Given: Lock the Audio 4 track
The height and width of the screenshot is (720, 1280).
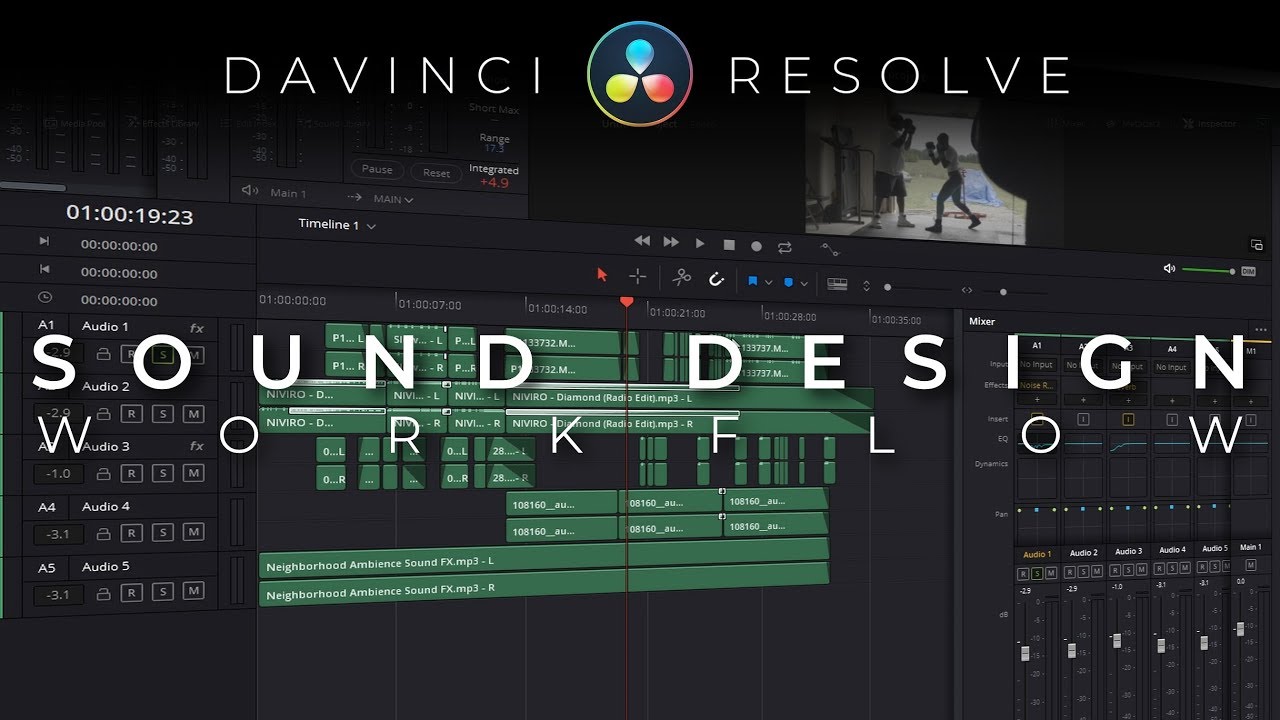Looking at the screenshot, I should point(103,533).
